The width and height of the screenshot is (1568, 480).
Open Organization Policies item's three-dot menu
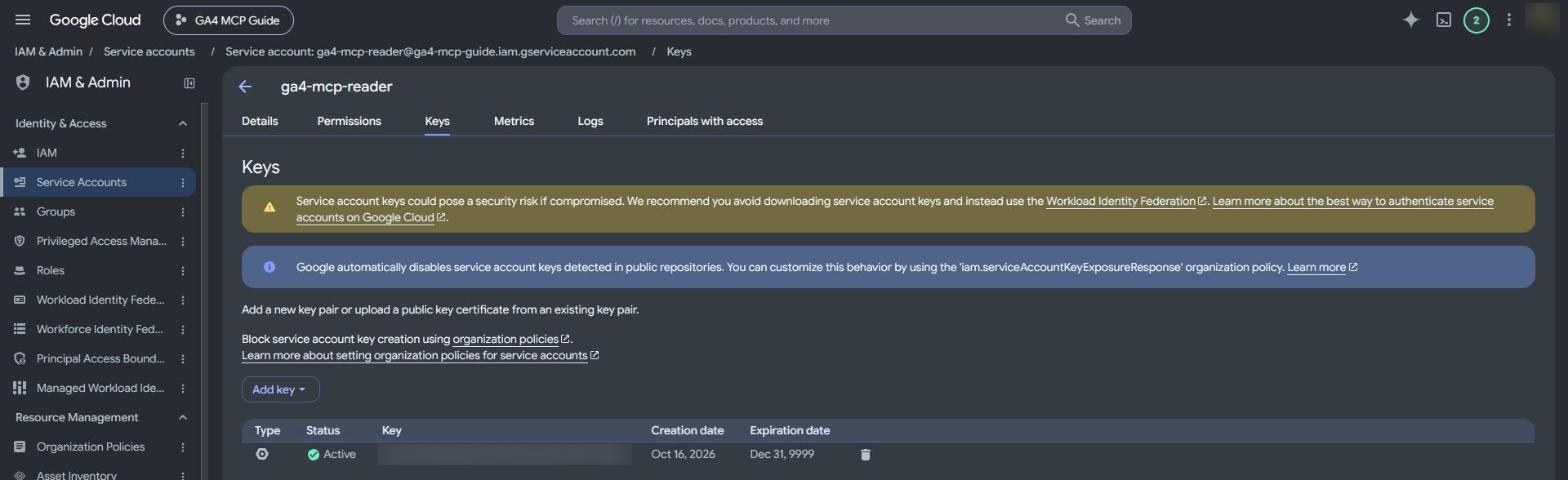tap(183, 447)
